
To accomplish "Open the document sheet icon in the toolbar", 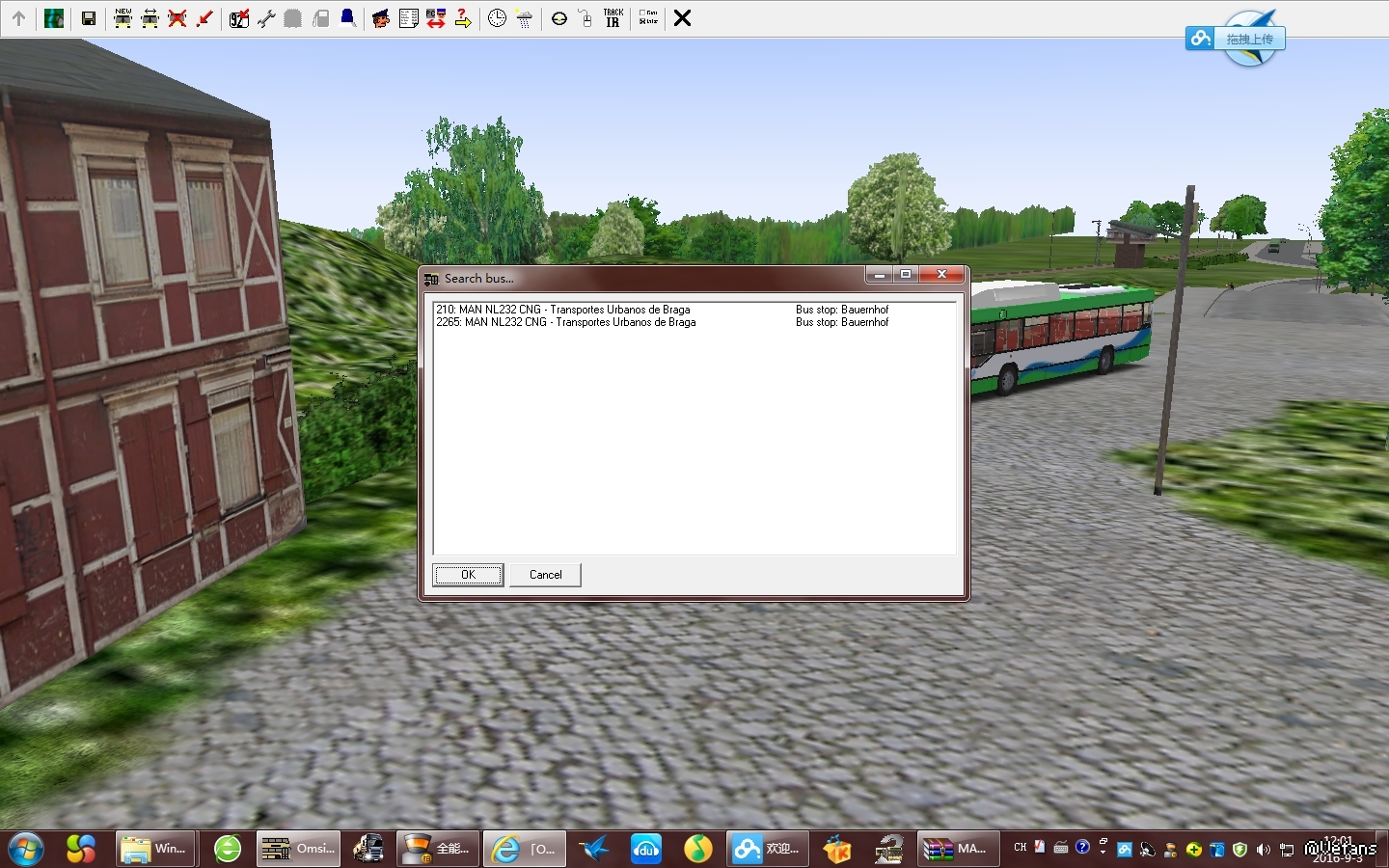I will point(409,18).
